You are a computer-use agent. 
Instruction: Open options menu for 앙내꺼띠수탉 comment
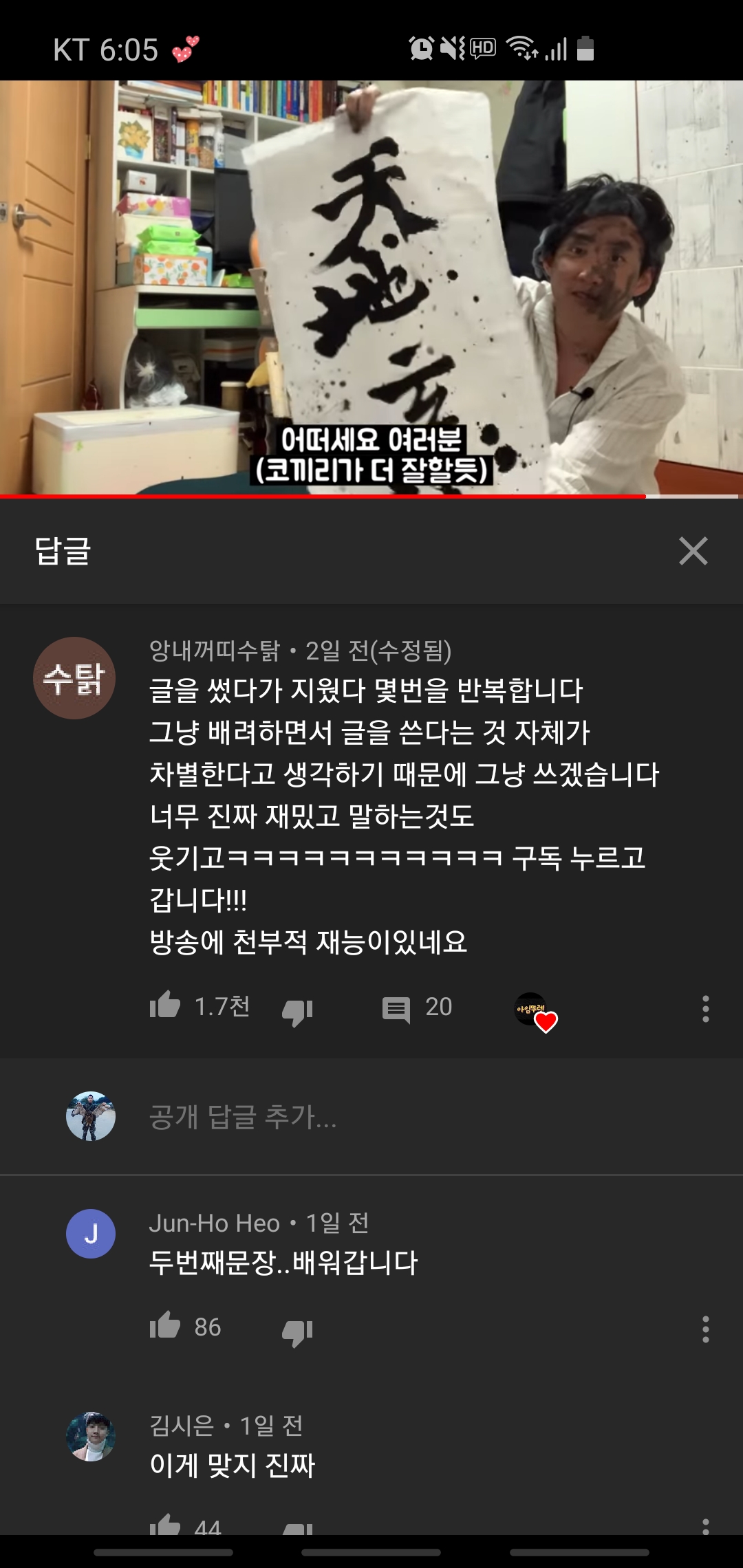705,1008
